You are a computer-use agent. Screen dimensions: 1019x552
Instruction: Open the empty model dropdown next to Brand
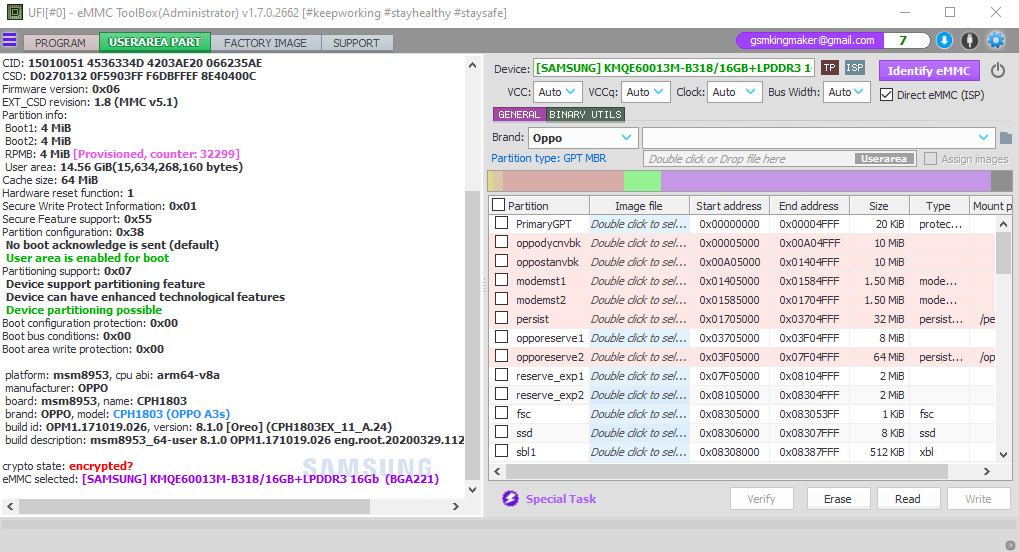818,138
